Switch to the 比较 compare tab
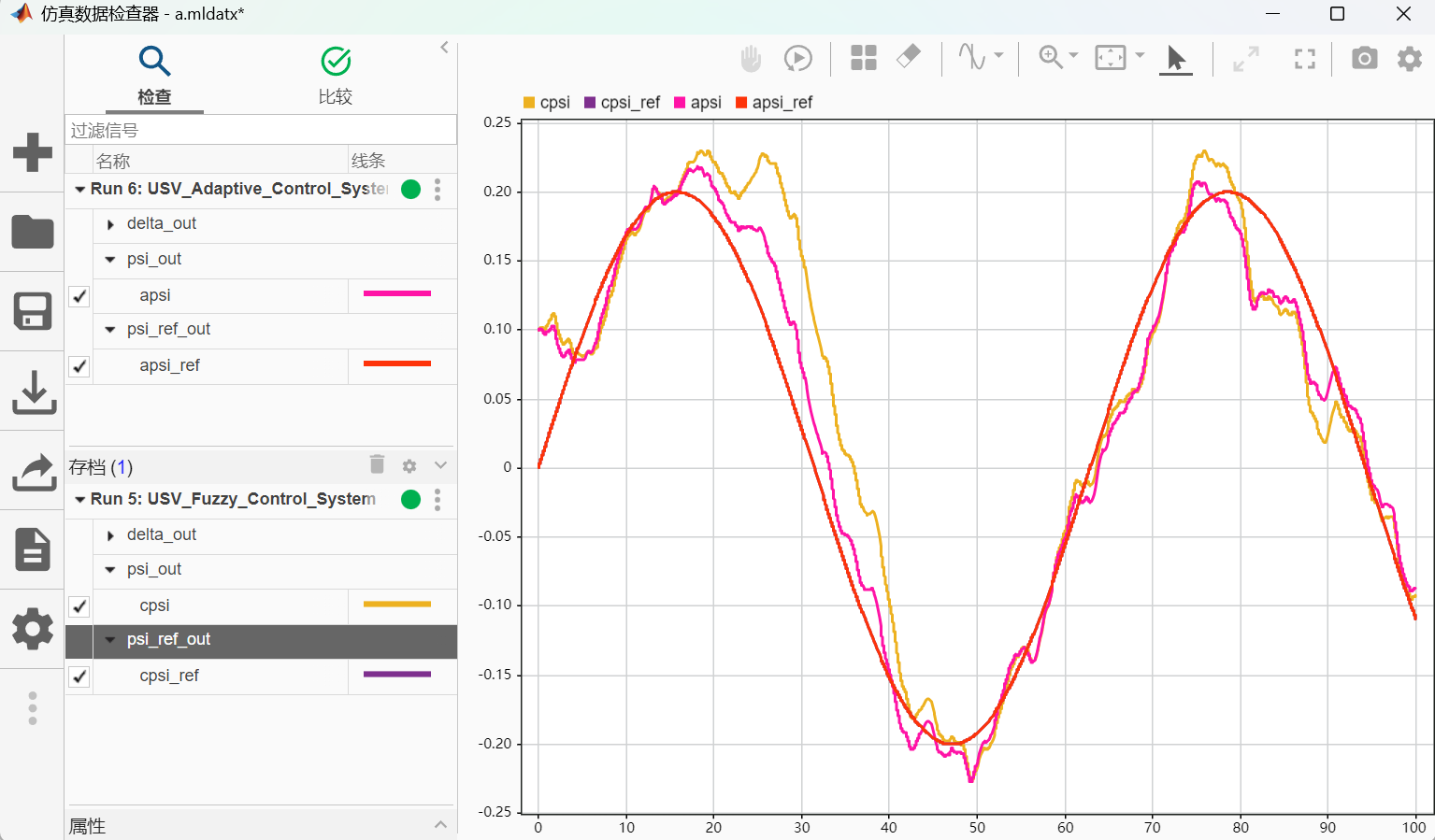Screen dimensions: 1435x840 336,75
